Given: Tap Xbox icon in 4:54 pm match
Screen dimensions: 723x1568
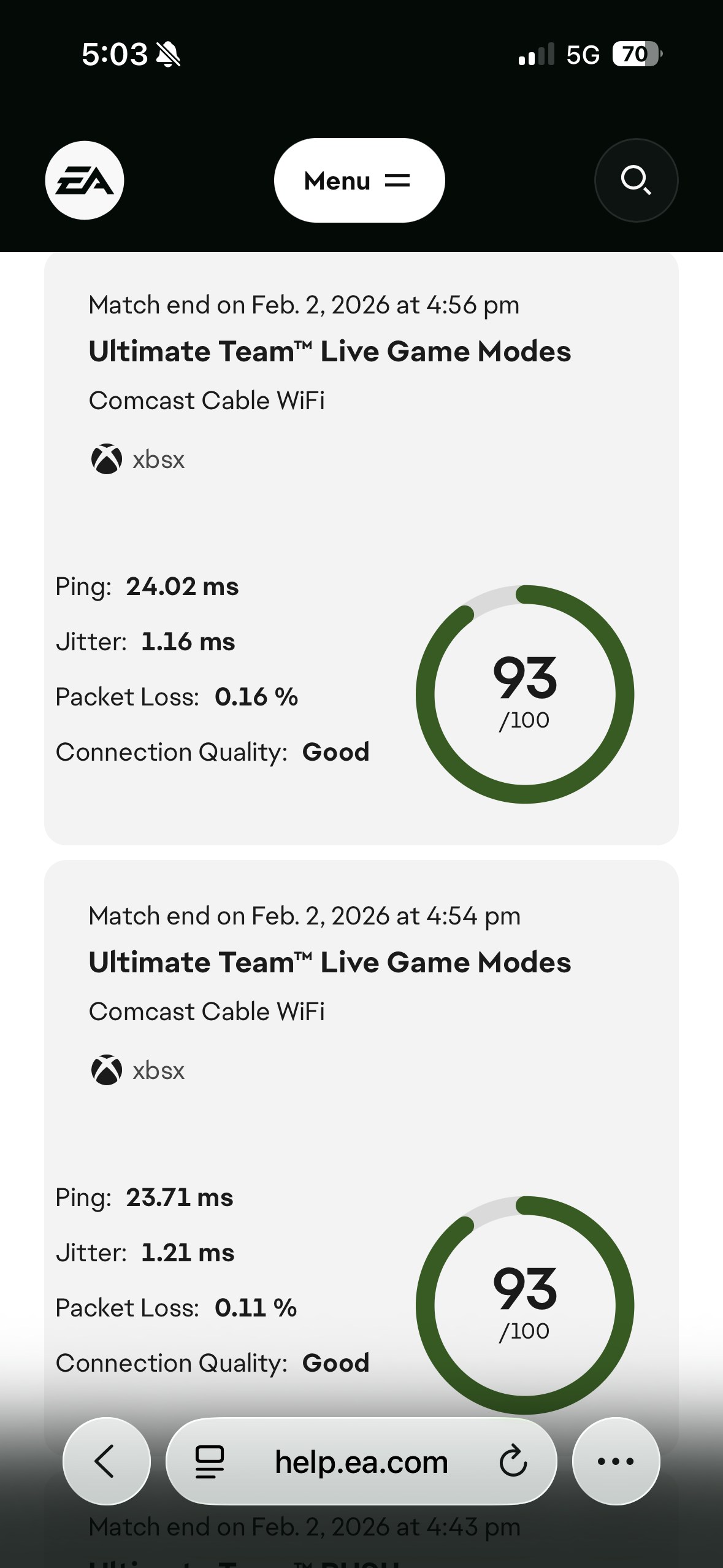Looking at the screenshot, I should coord(107,1070).
